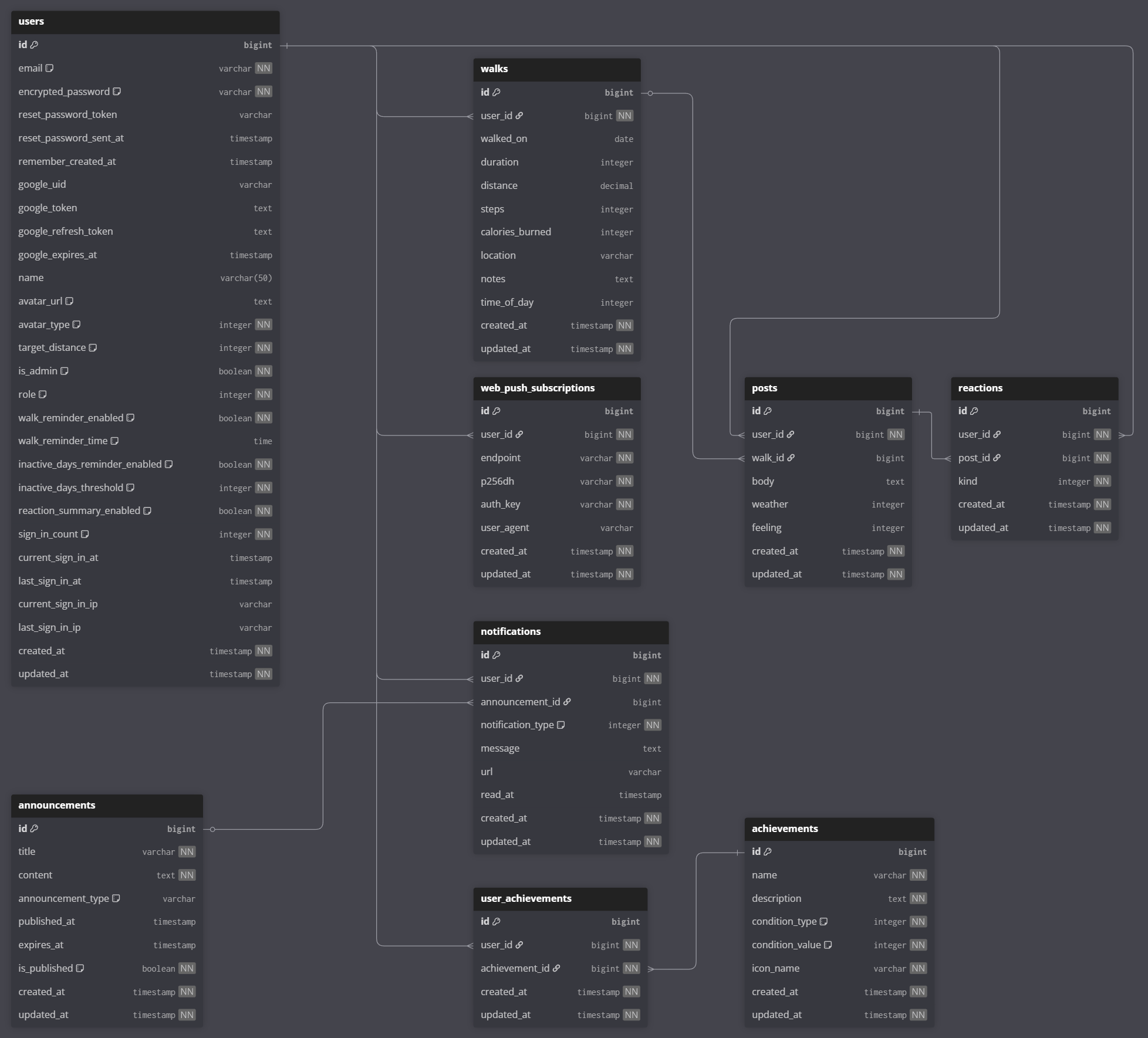Collapse the reactions table
The width and height of the screenshot is (1148, 1038).
[x=1034, y=388]
